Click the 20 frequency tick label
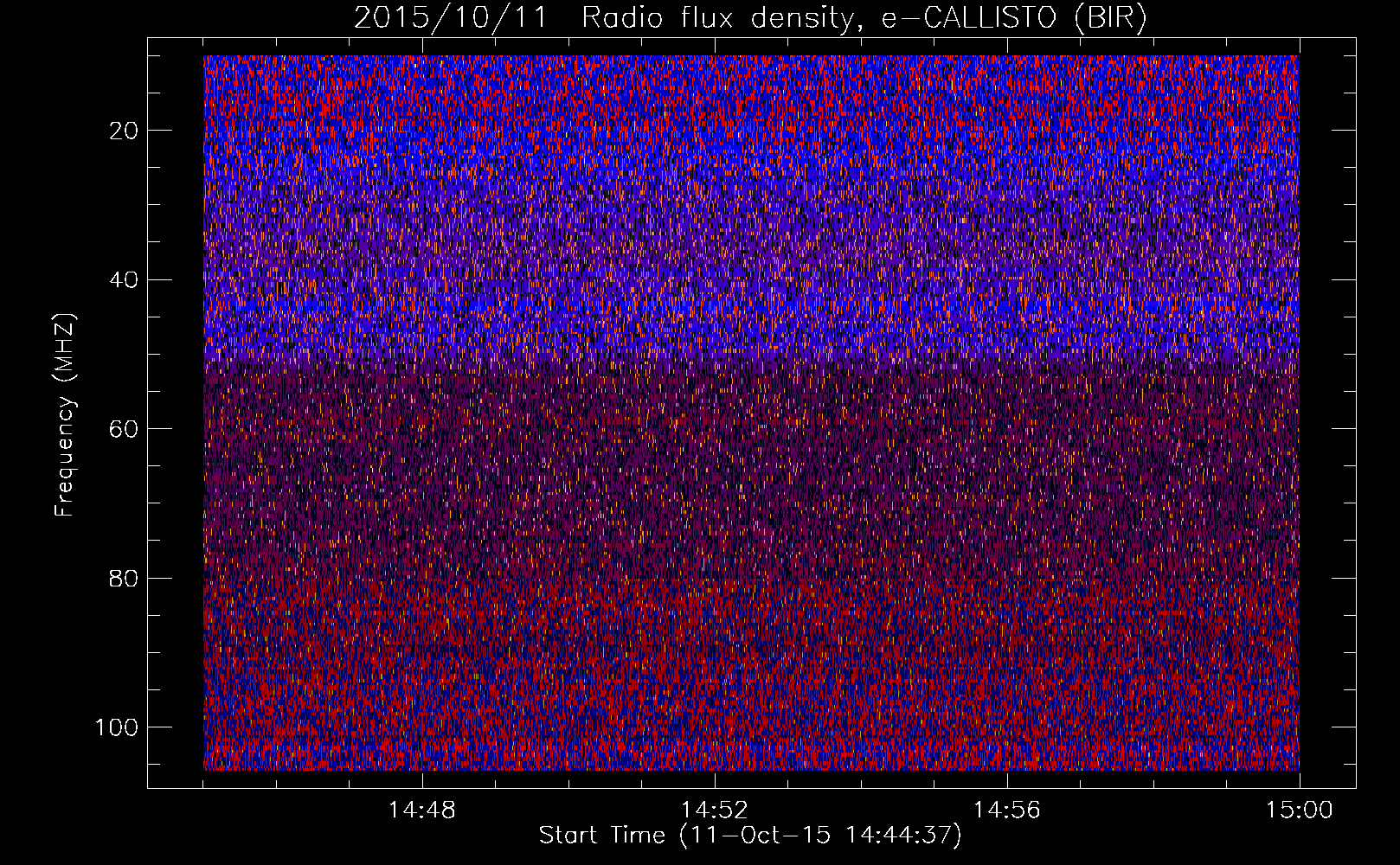Viewport: 1400px width, 865px height. [x=125, y=131]
